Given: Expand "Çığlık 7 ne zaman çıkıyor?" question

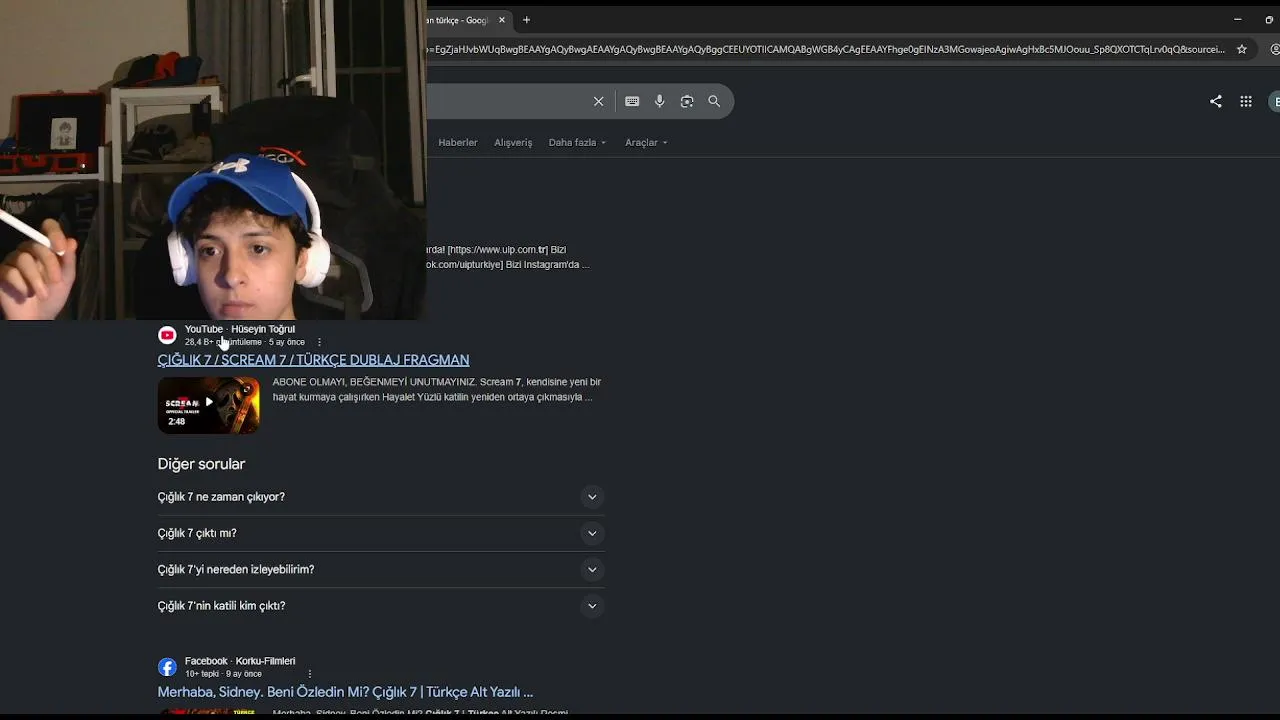Looking at the screenshot, I should click(381, 497).
